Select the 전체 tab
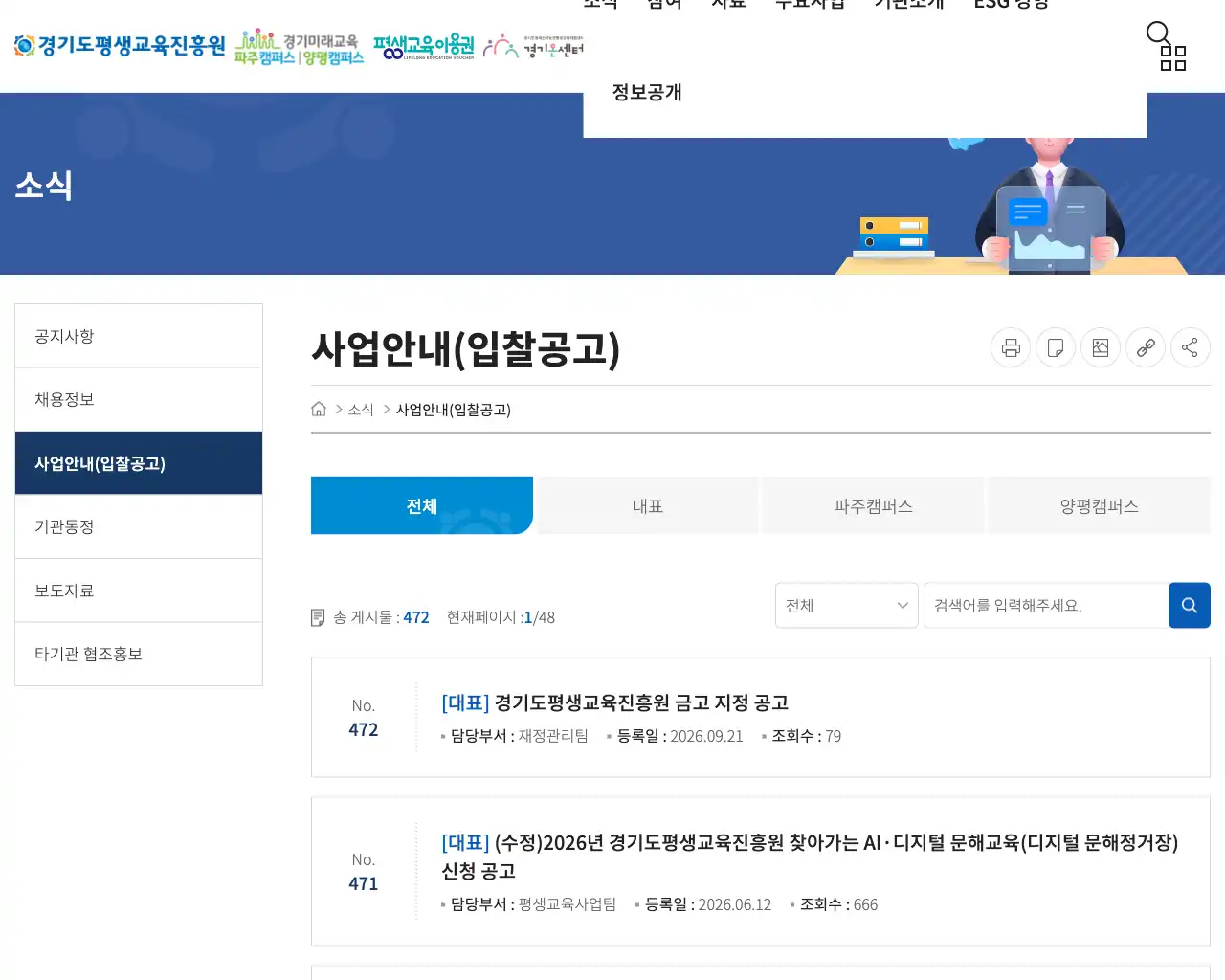 click(x=422, y=505)
